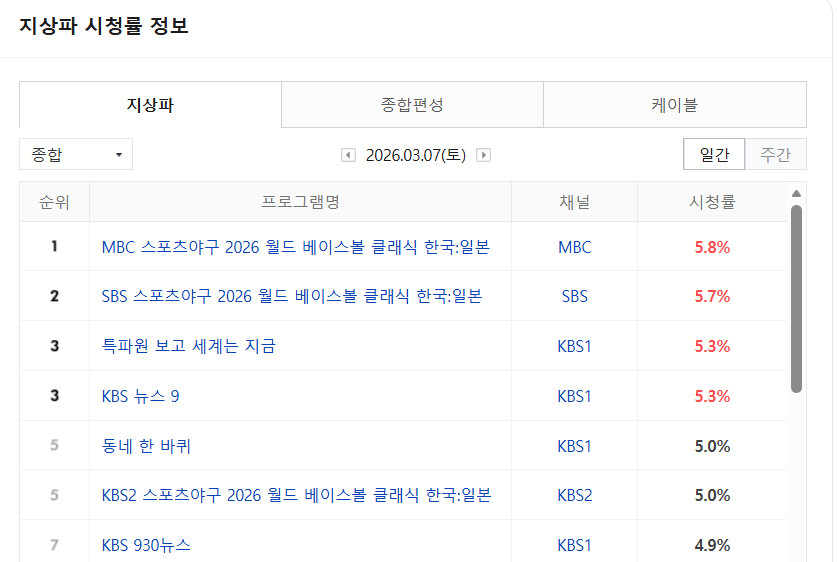The image size is (837, 562).
Task: Click the 5.0% rating in 동네 한 바퀴 row
Action: click(712, 446)
